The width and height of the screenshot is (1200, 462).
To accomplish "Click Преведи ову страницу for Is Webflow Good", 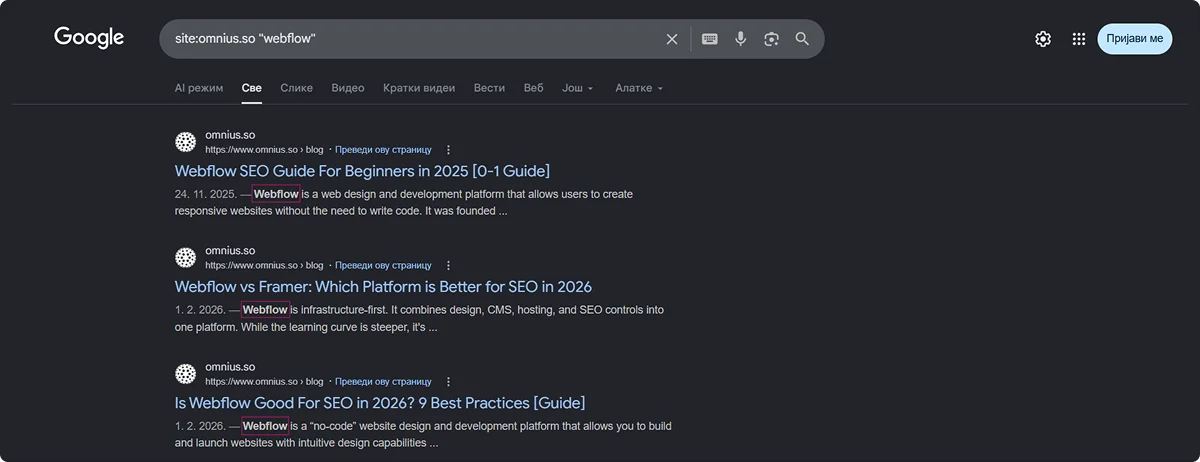I will 383,382.
